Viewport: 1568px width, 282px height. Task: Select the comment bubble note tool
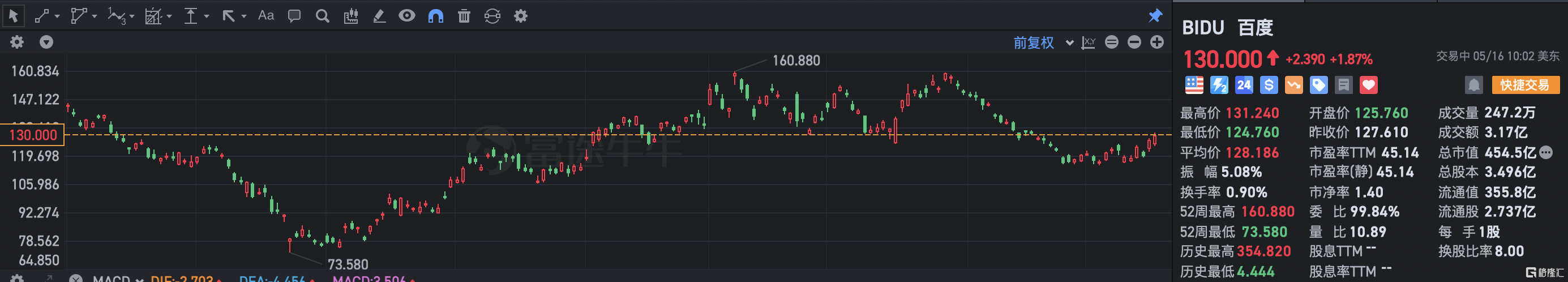[294, 16]
